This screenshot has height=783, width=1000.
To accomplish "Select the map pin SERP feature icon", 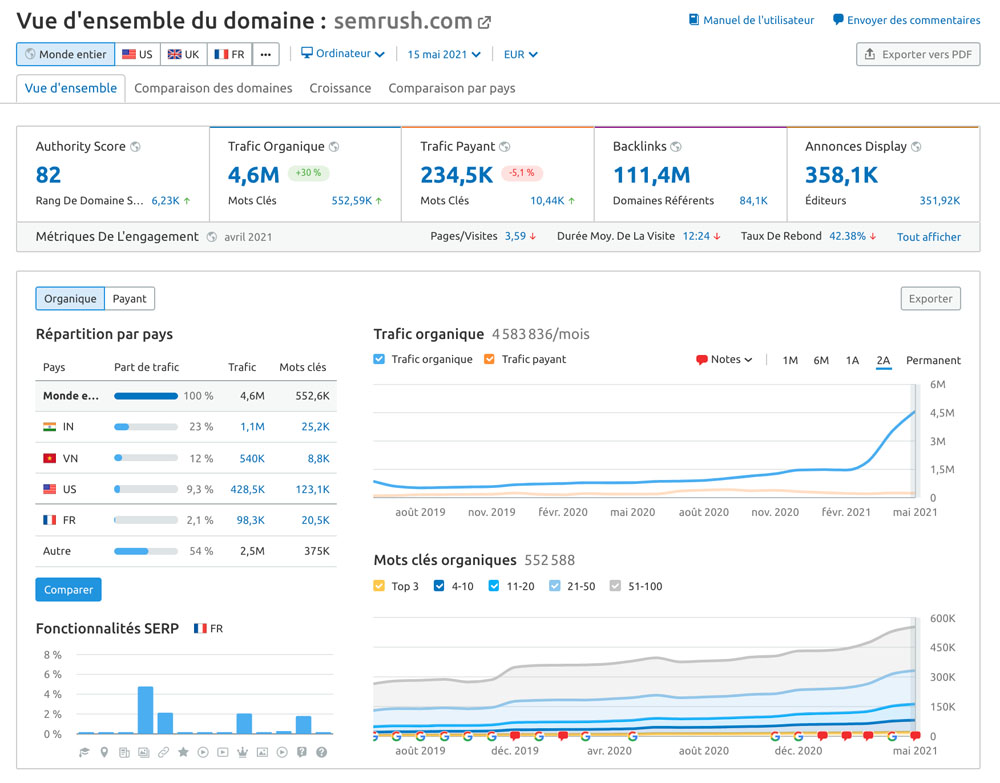I will [x=104, y=752].
